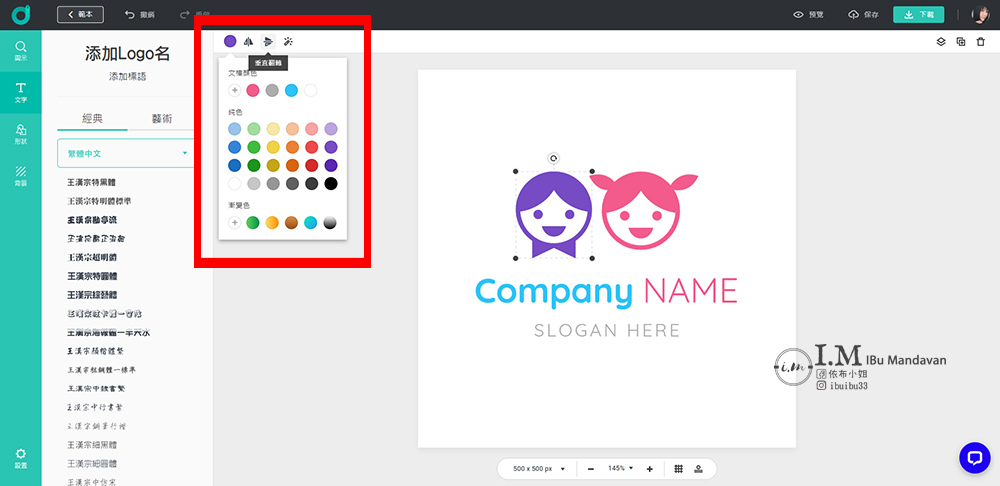The width and height of the screenshot is (1000, 486).
Task: Choose the black solid color swatch
Action: pos(330,184)
